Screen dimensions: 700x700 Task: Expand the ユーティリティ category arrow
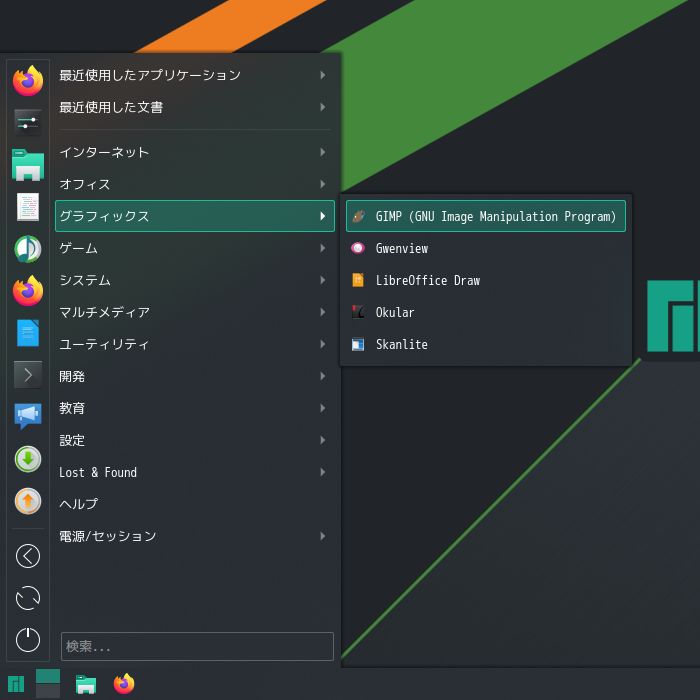coord(322,344)
